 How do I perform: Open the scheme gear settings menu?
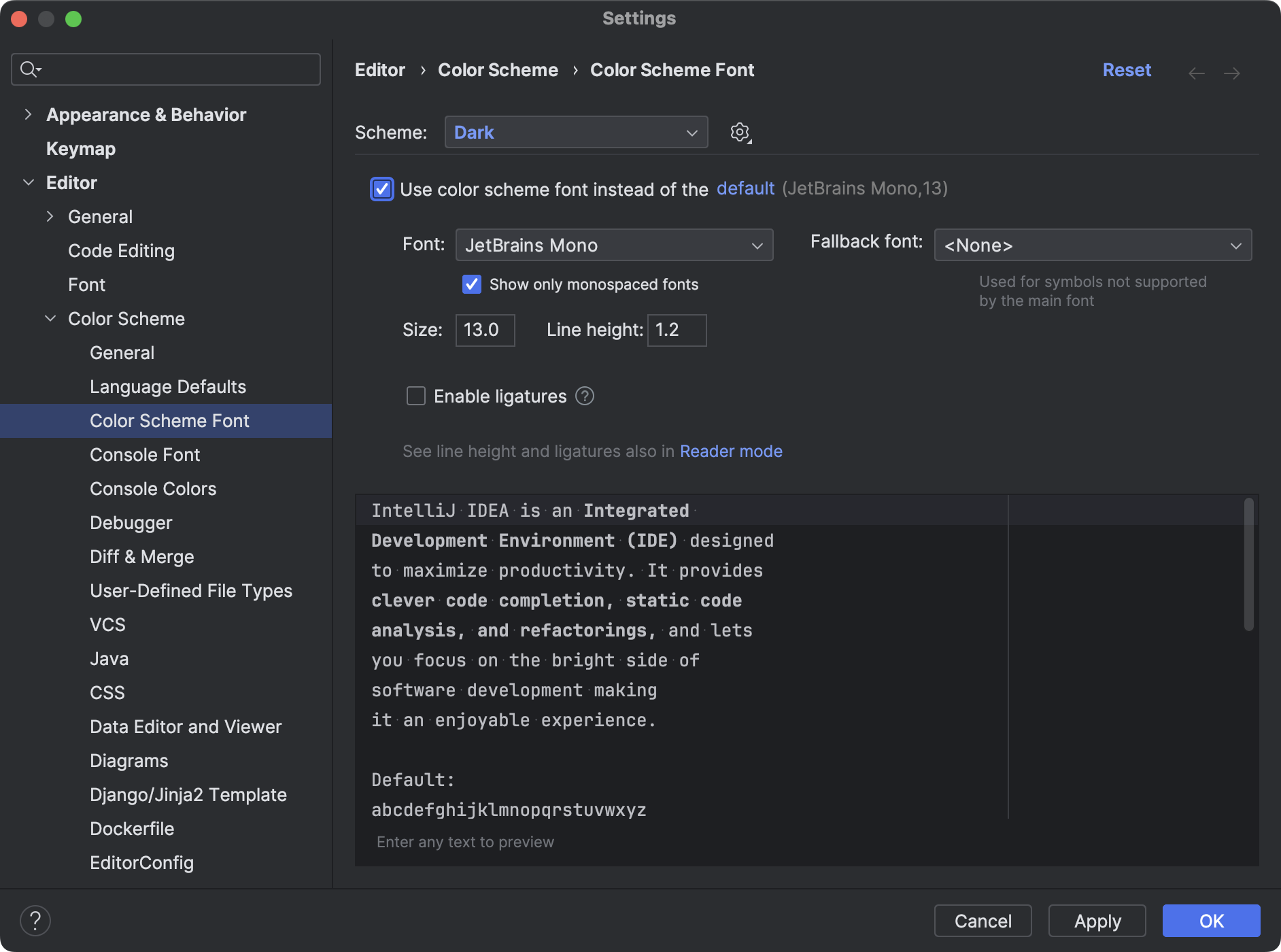pyautogui.click(x=740, y=132)
